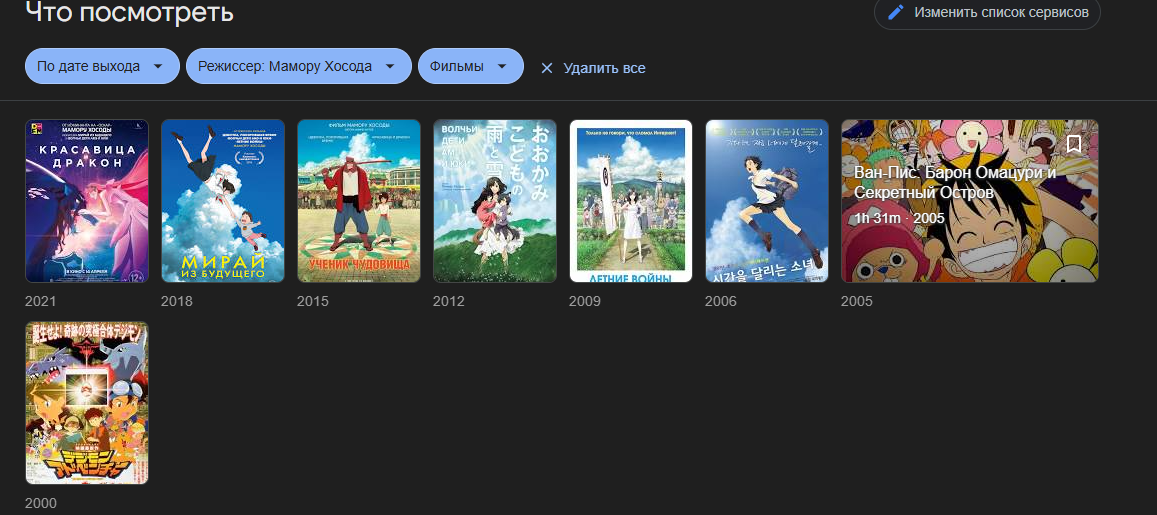The width and height of the screenshot is (1157, 515).
Task: Click the year label 2000
Action: [41, 503]
